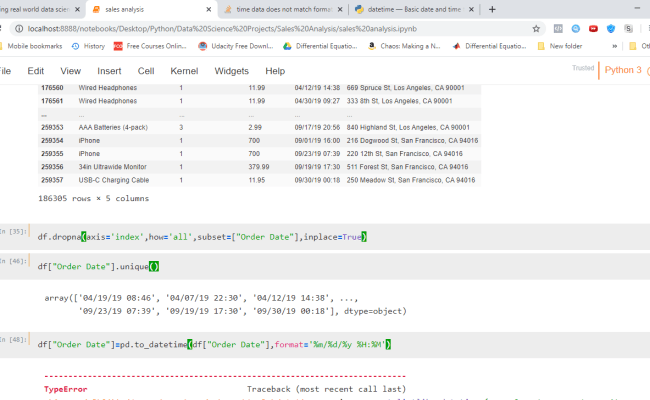The height and width of the screenshot is (400, 650).
Task: Click order date '09/17/19 20:56'
Action: point(317,127)
